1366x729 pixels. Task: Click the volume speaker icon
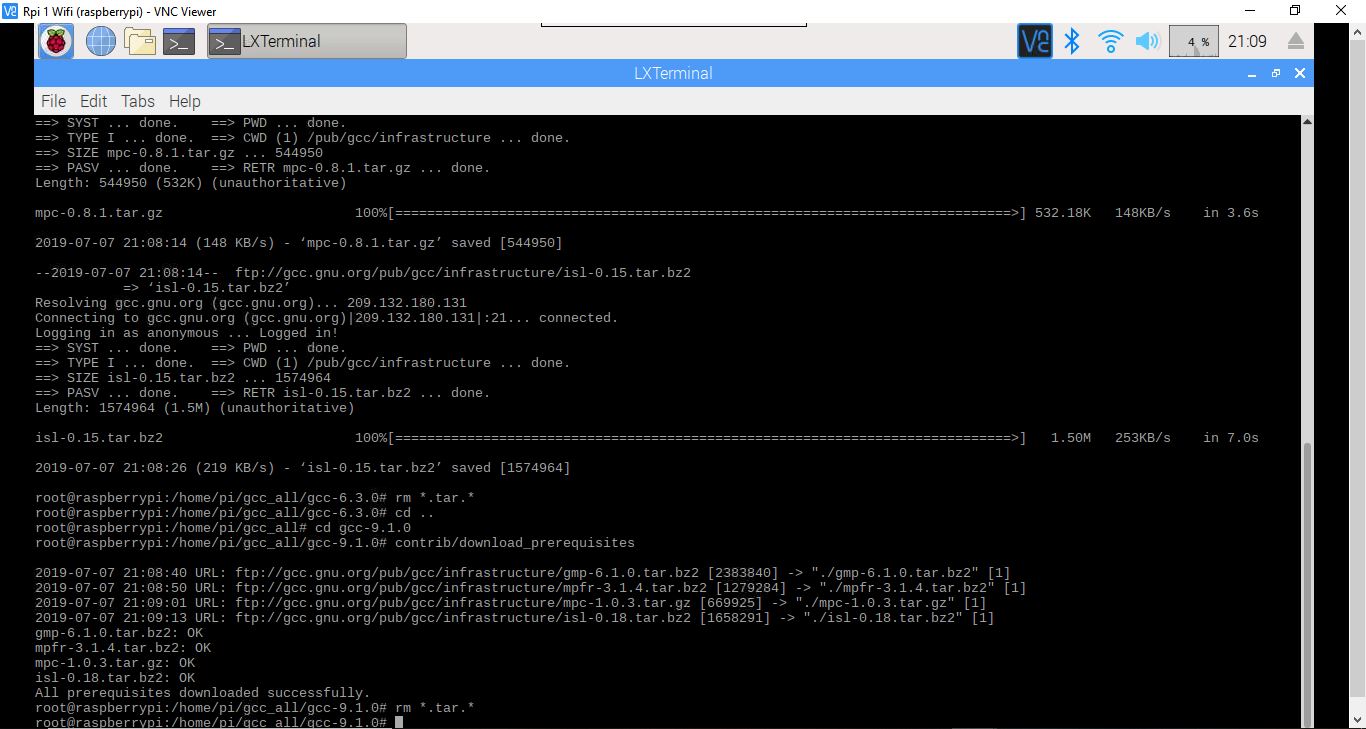tap(1147, 41)
